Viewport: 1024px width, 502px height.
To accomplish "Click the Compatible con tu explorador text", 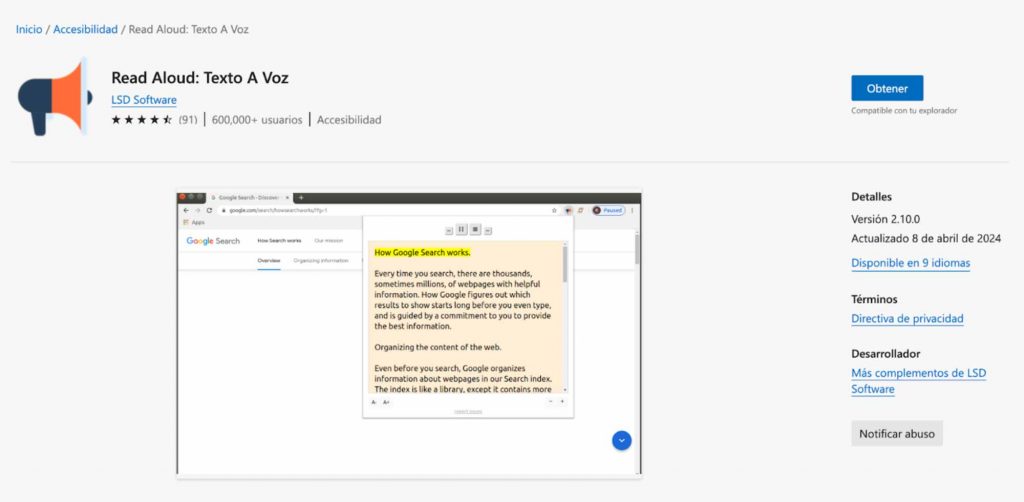I will coord(904,111).
